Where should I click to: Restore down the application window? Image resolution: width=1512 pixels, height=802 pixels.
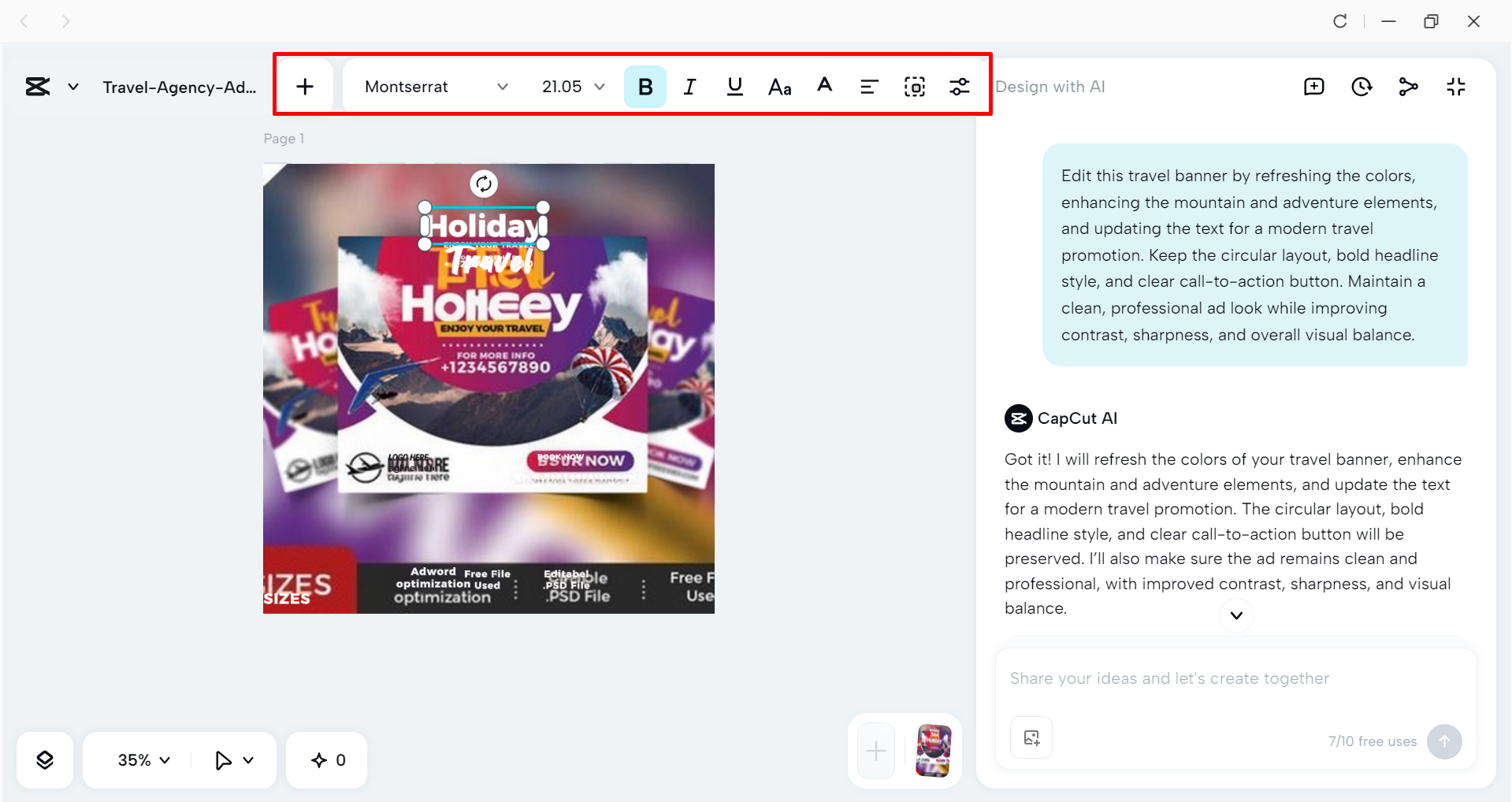1432,21
